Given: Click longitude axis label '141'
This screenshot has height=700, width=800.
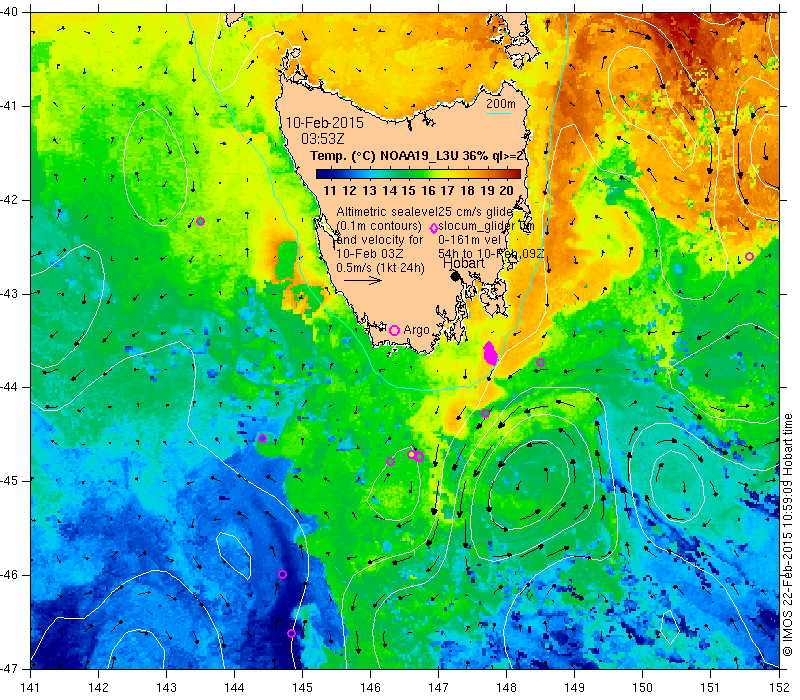Looking at the screenshot, I should [31, 687].
